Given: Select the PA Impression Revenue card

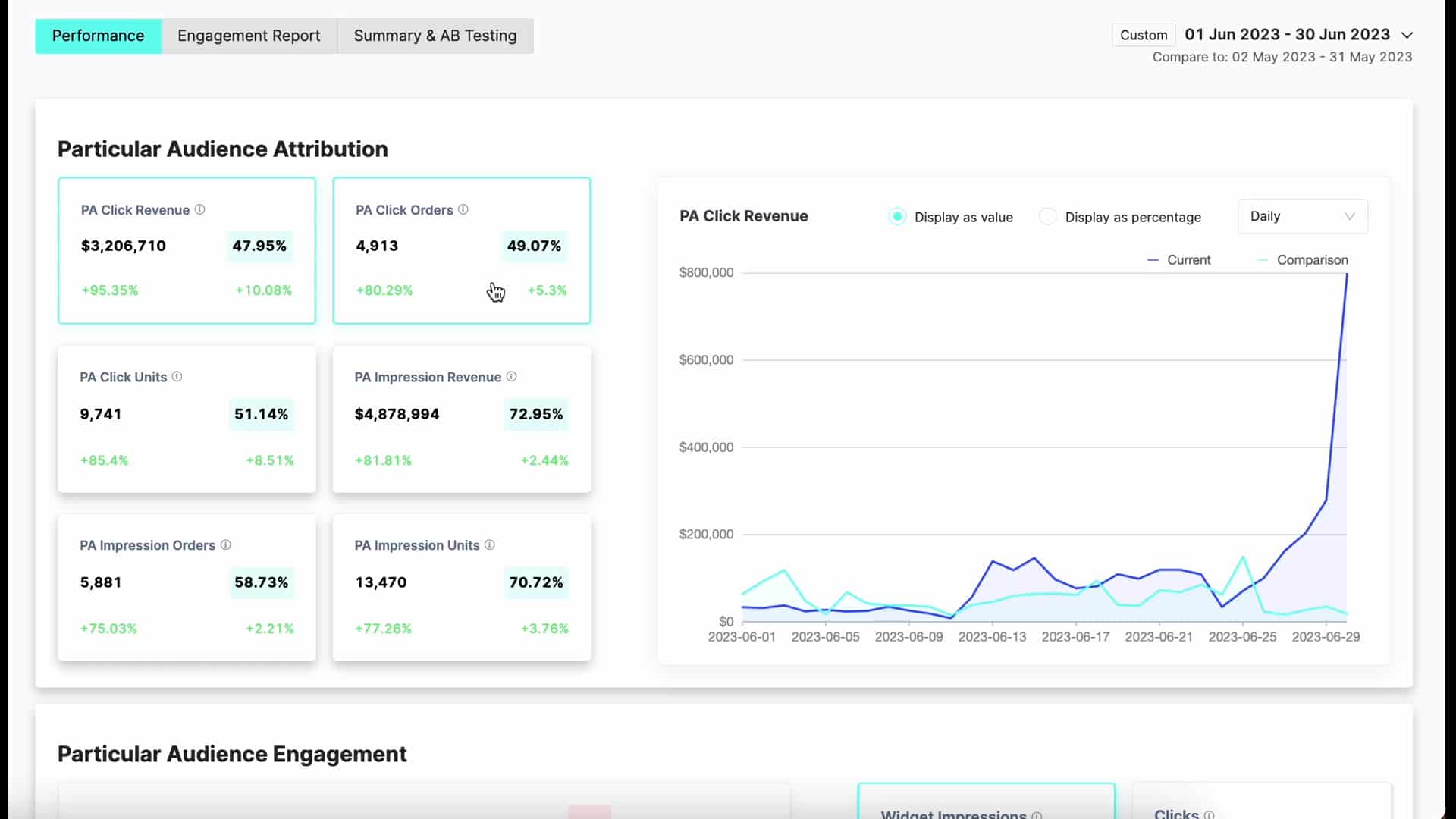Looking at the screenshot, I should 461,419.
